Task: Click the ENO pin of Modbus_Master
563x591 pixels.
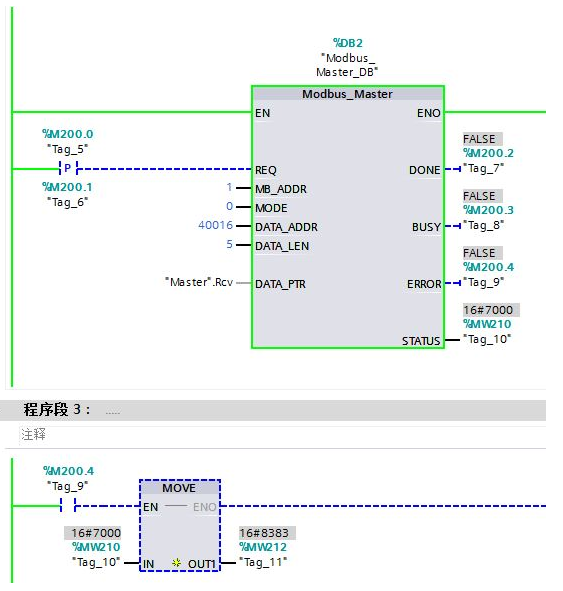Action: coord(428,113)
